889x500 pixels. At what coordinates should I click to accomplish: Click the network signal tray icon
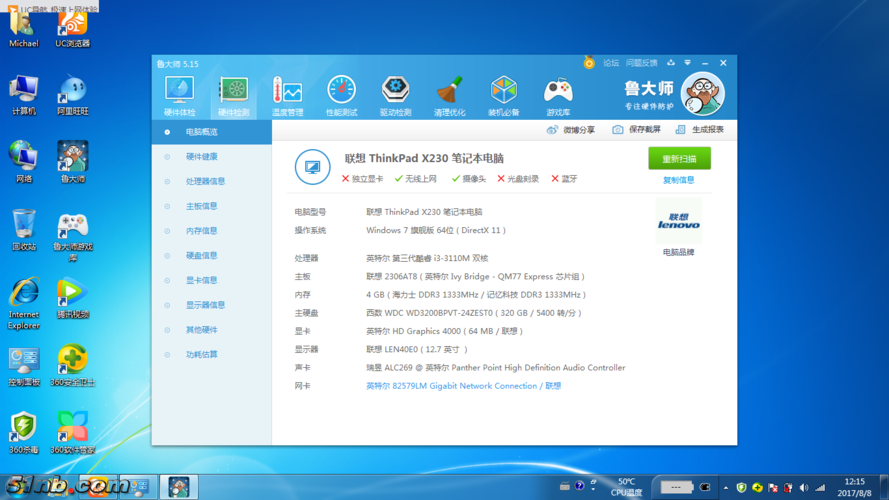point(820,488)
